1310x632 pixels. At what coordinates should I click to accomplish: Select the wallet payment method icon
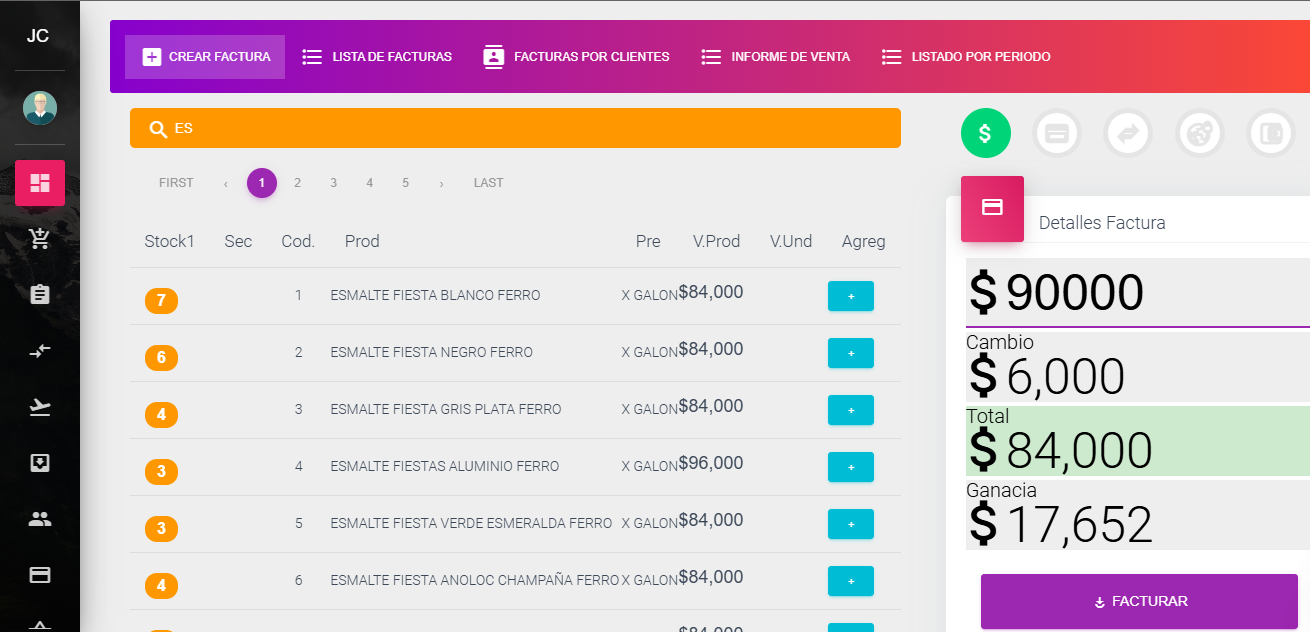click(x=1272, y=133)
